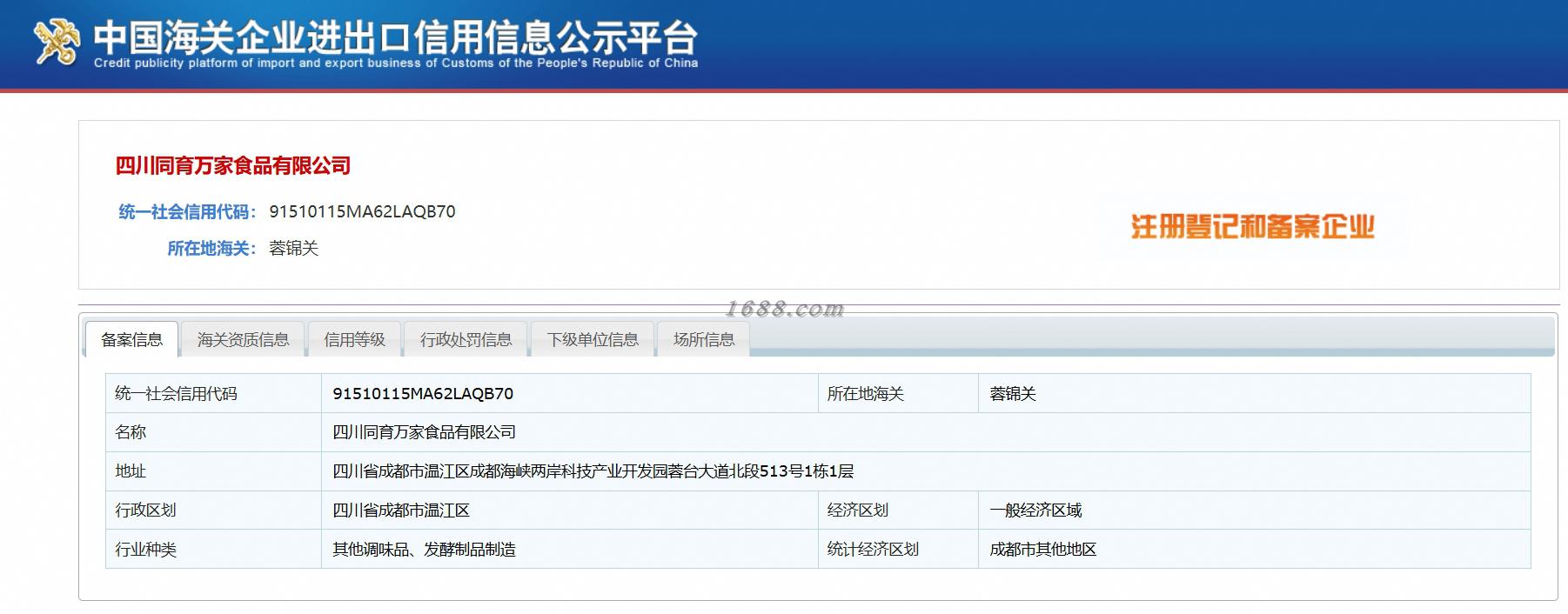Click the 一般经济区域 cell
Image resolution: width=1568 pixels, height=614 pixels.
point(1254,511)
